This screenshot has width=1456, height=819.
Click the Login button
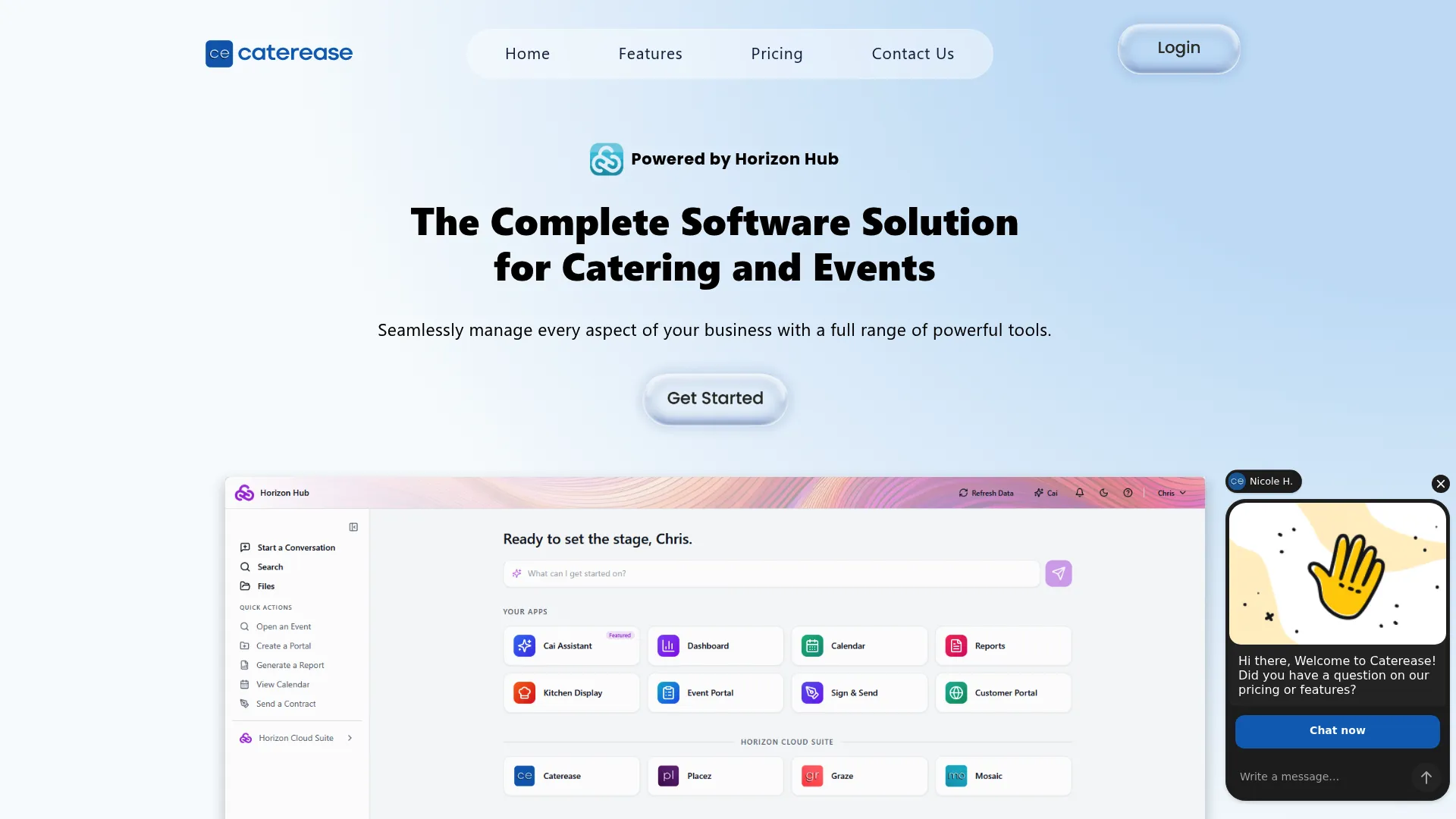click(x=1178, y=49)
